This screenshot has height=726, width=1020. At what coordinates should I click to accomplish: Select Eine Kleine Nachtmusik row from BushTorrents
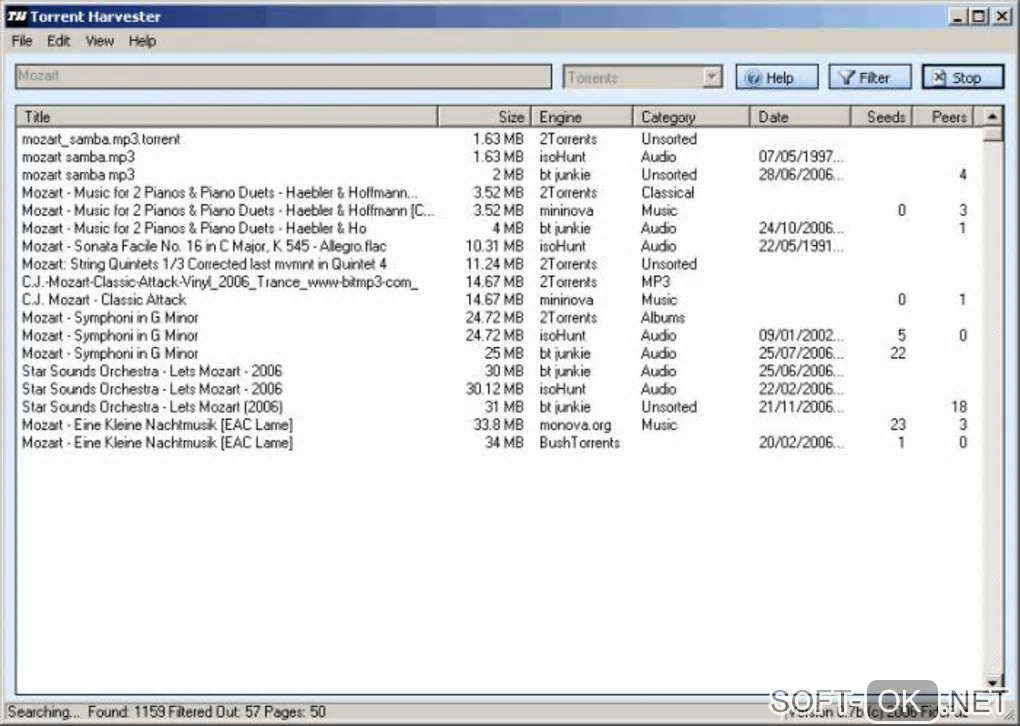point(498,442)
